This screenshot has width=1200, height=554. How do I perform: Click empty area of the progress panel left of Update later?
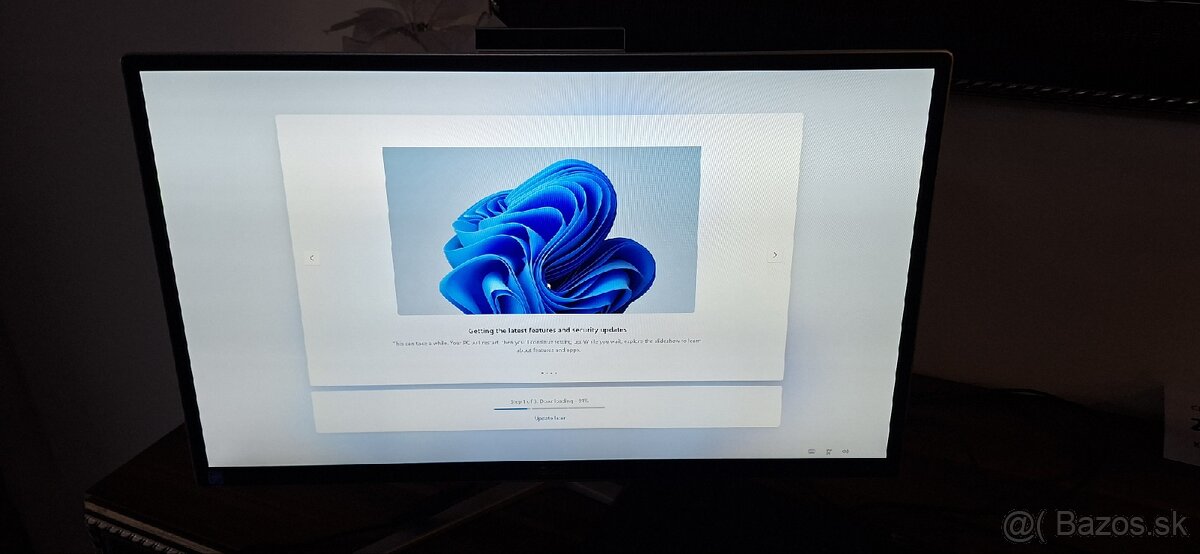(x=400, y=410)
